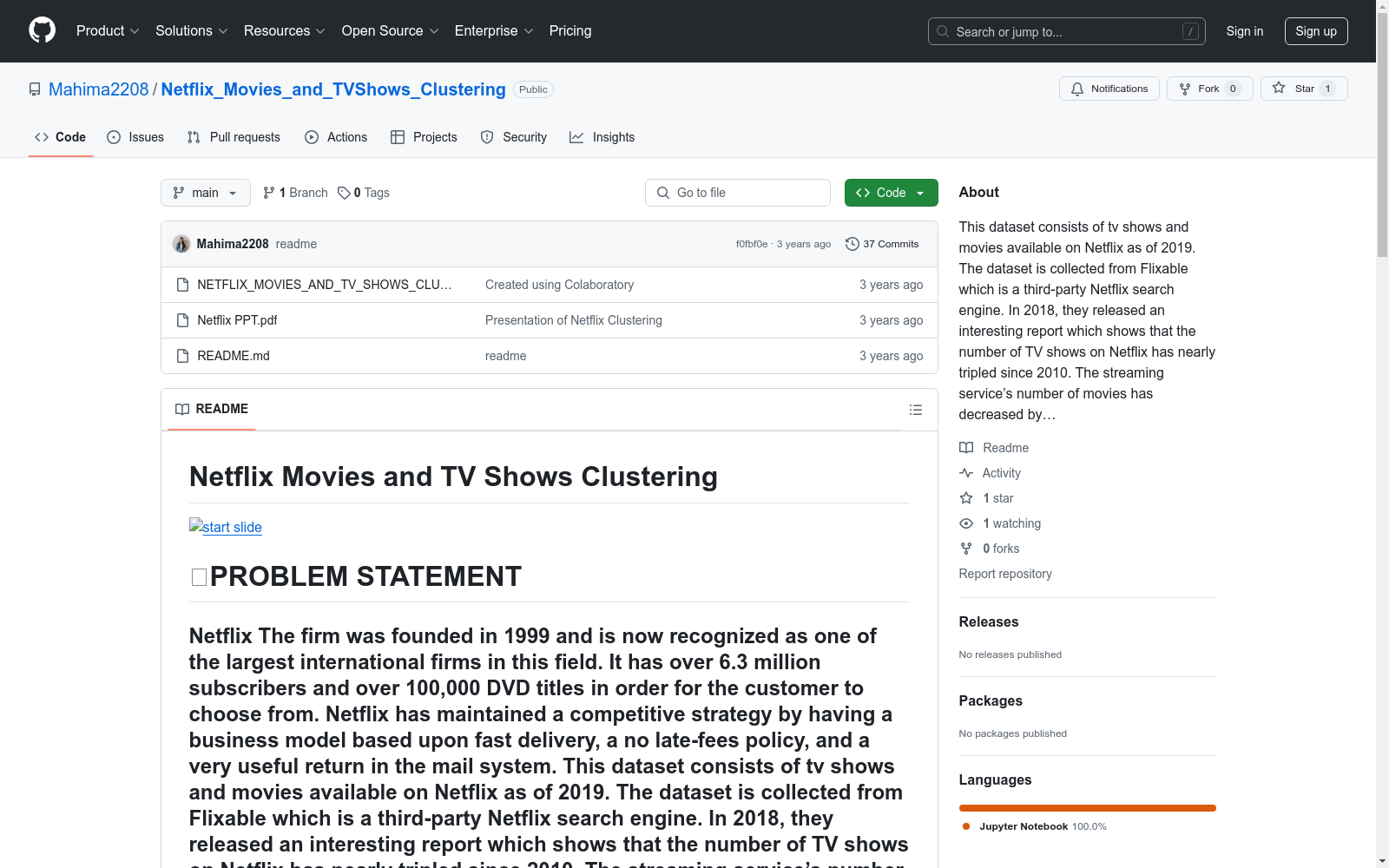Image resolution: width=1389 pixels, height=868 pixels.
Task: Open the green Code dropdown
Action: [x=892, y=193]
